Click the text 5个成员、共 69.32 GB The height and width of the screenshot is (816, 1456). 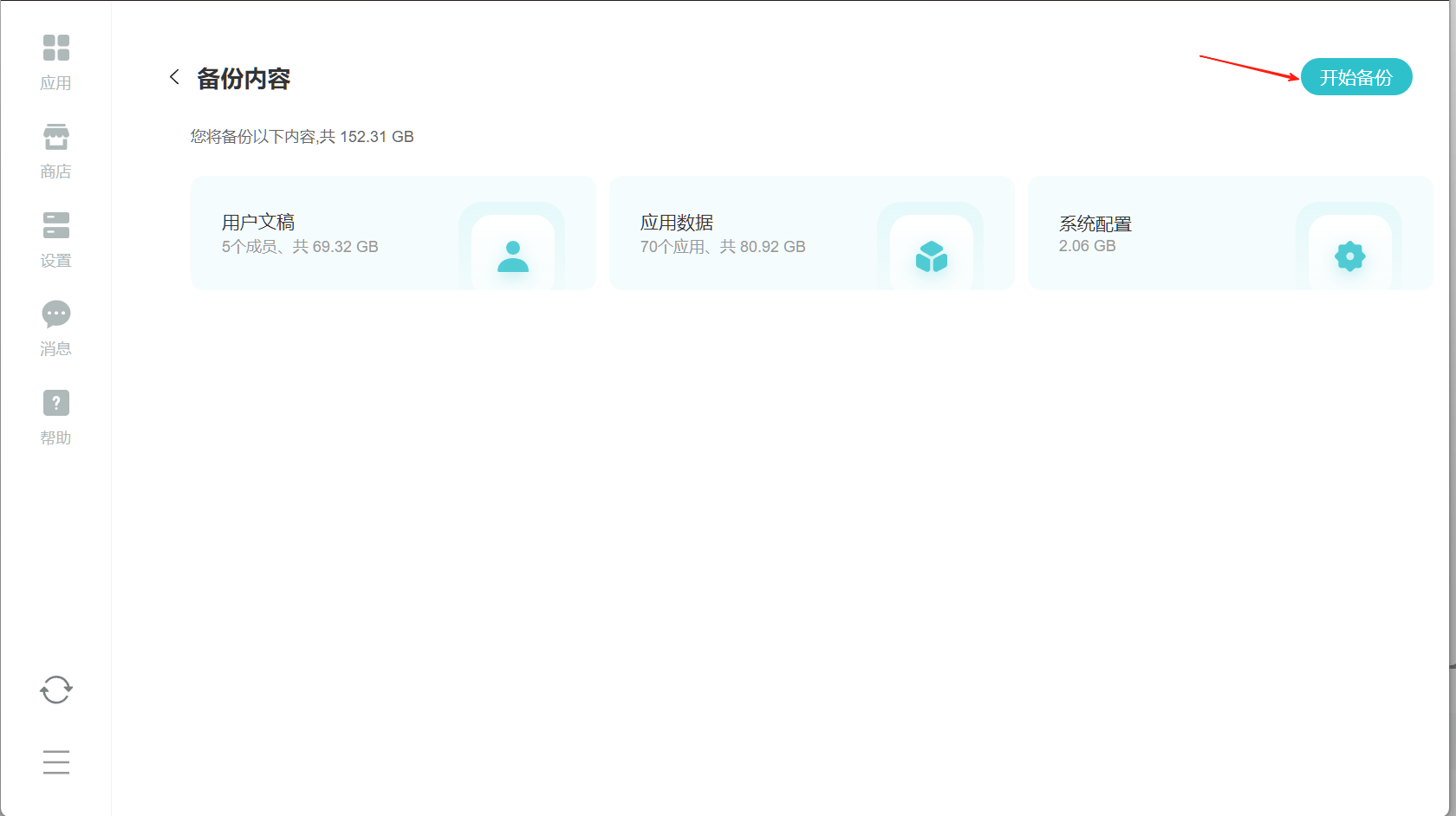[300, 247]
